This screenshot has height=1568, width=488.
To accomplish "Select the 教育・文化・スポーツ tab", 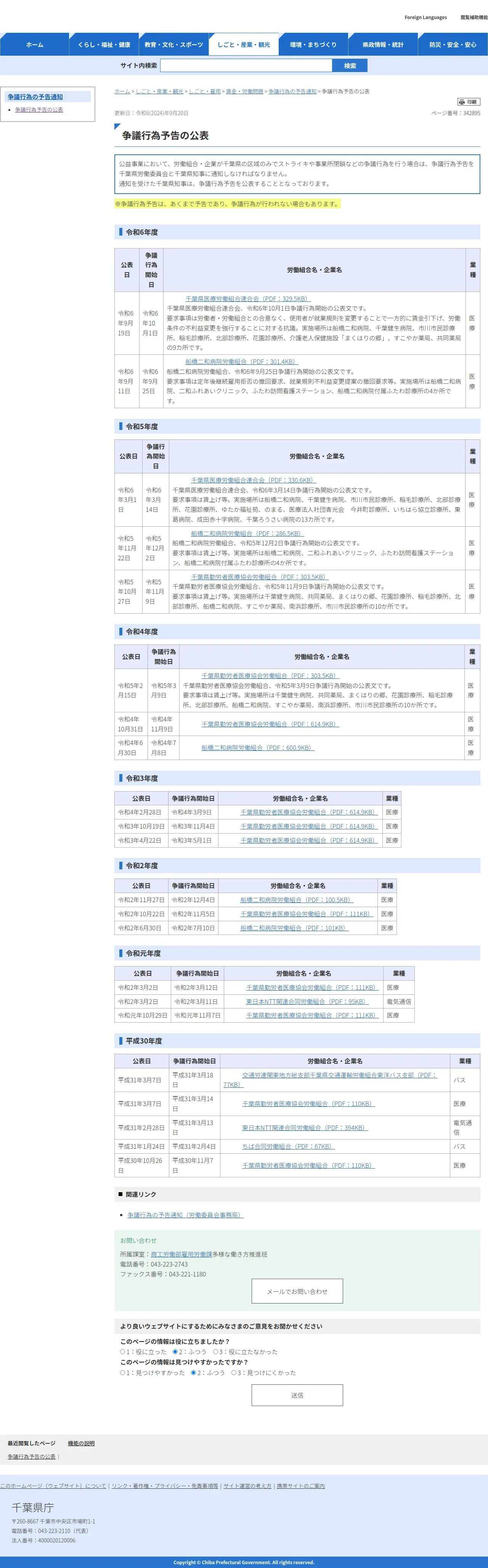I will (x=173, y=45).
